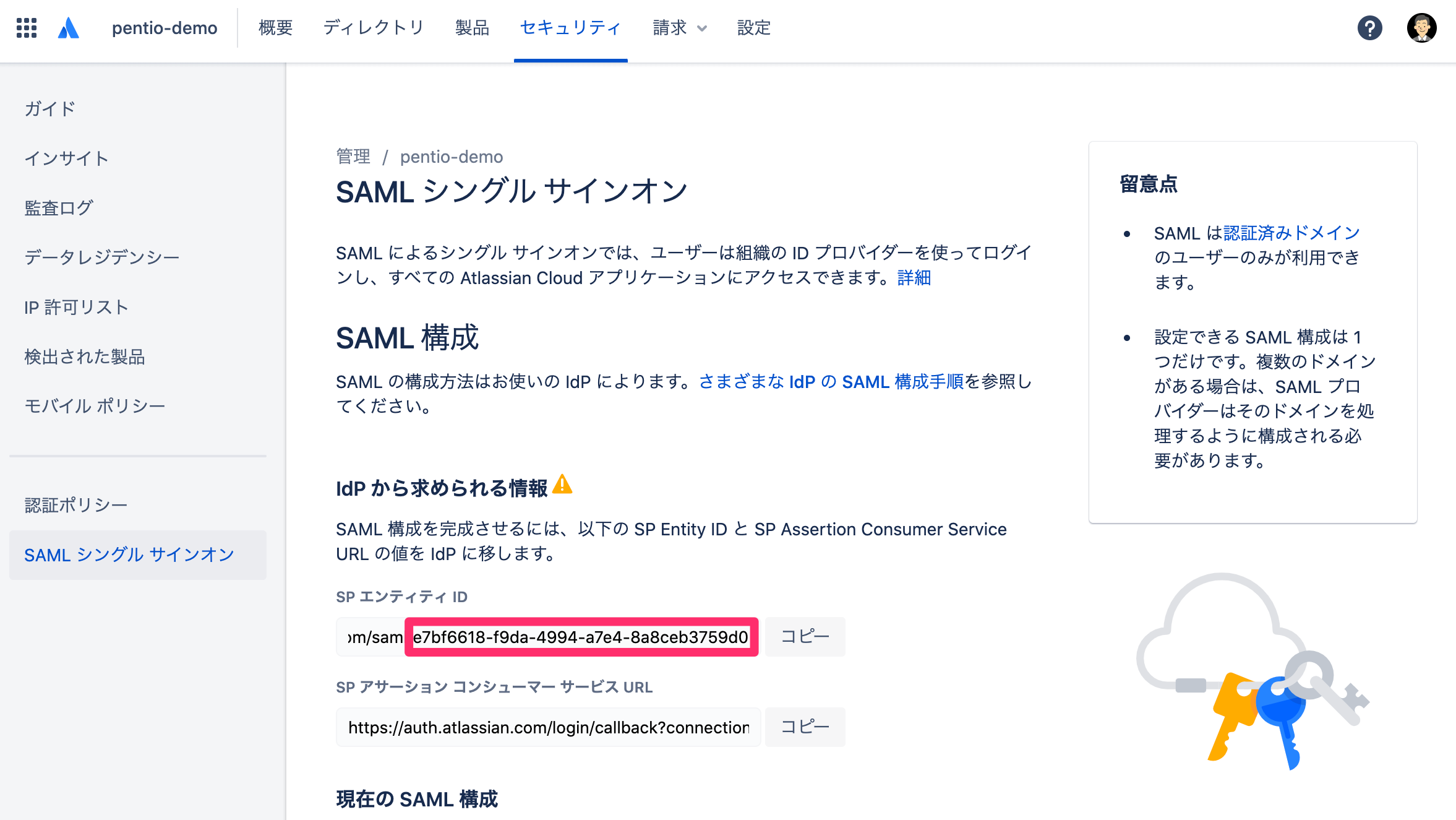This screenshot has height=820, width=1456.
Task: Click the 留意点 heading
Action: point(1149,184)
